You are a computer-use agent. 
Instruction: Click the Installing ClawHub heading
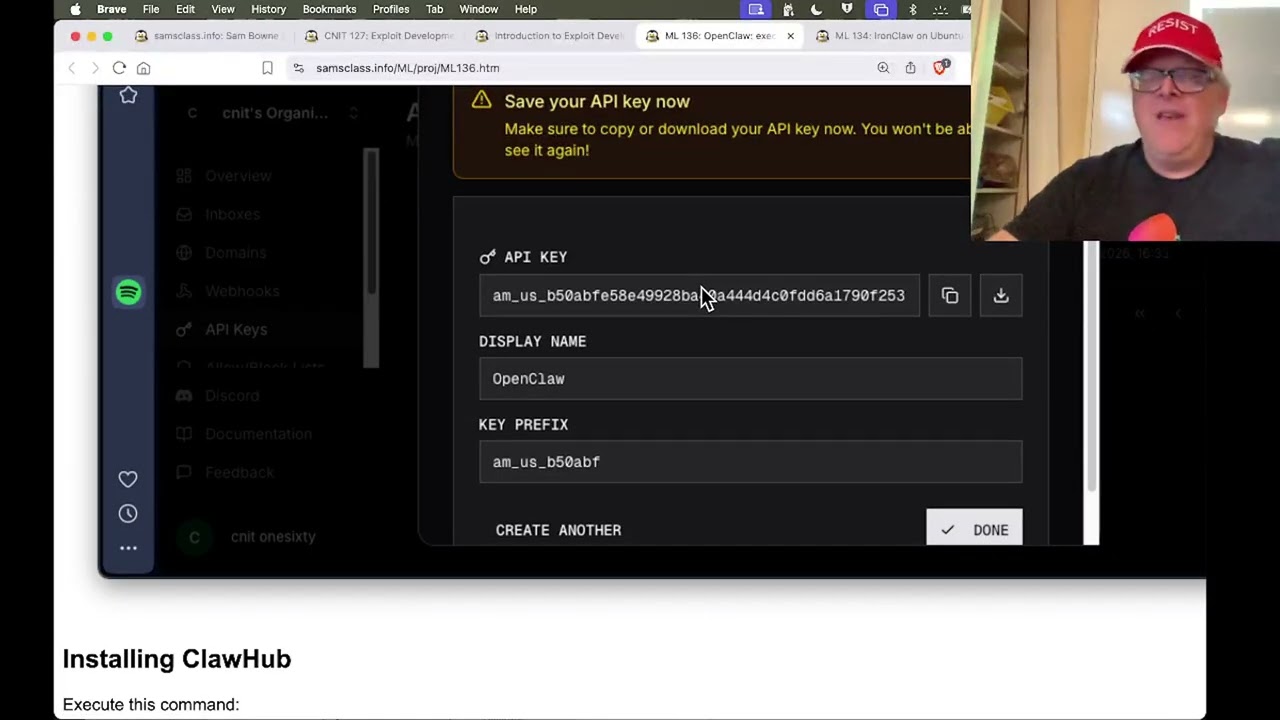coord(177,659)
